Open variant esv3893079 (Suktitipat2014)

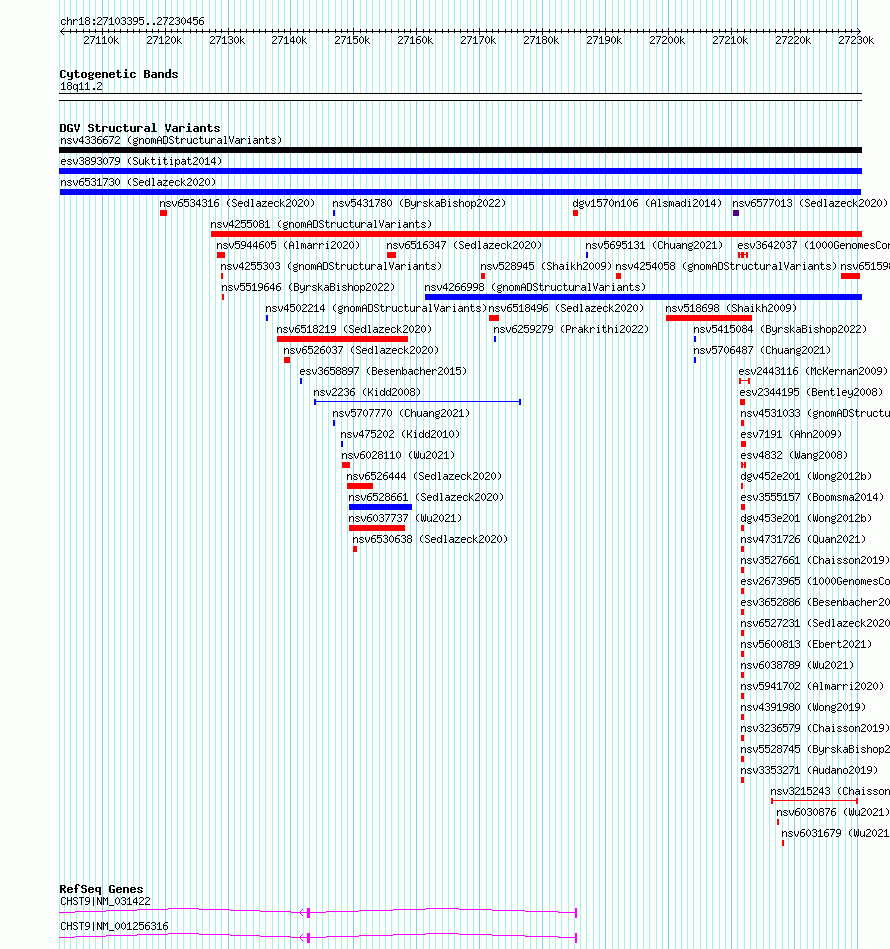pyautogui.click(x=141, y=161)
